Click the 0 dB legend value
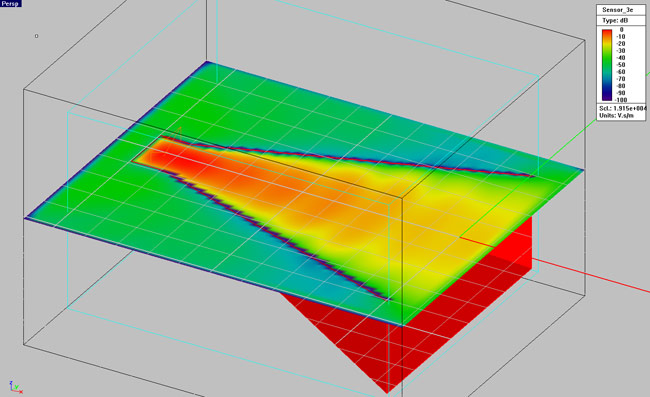The width and height of the screenshot is (650, 397). pos(621,29)
